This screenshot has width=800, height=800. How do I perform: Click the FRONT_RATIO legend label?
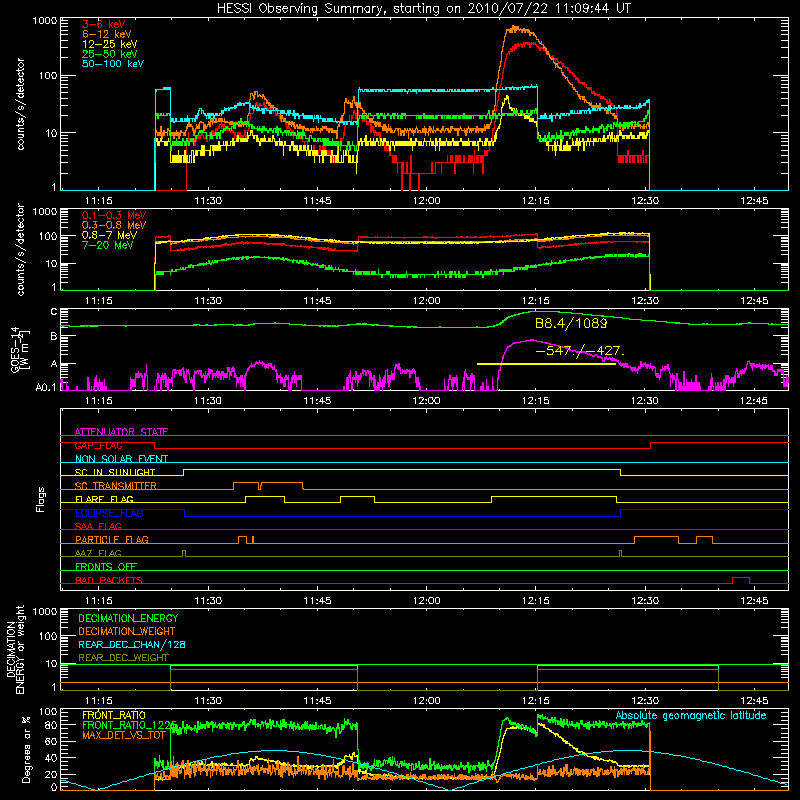point(114,715)
